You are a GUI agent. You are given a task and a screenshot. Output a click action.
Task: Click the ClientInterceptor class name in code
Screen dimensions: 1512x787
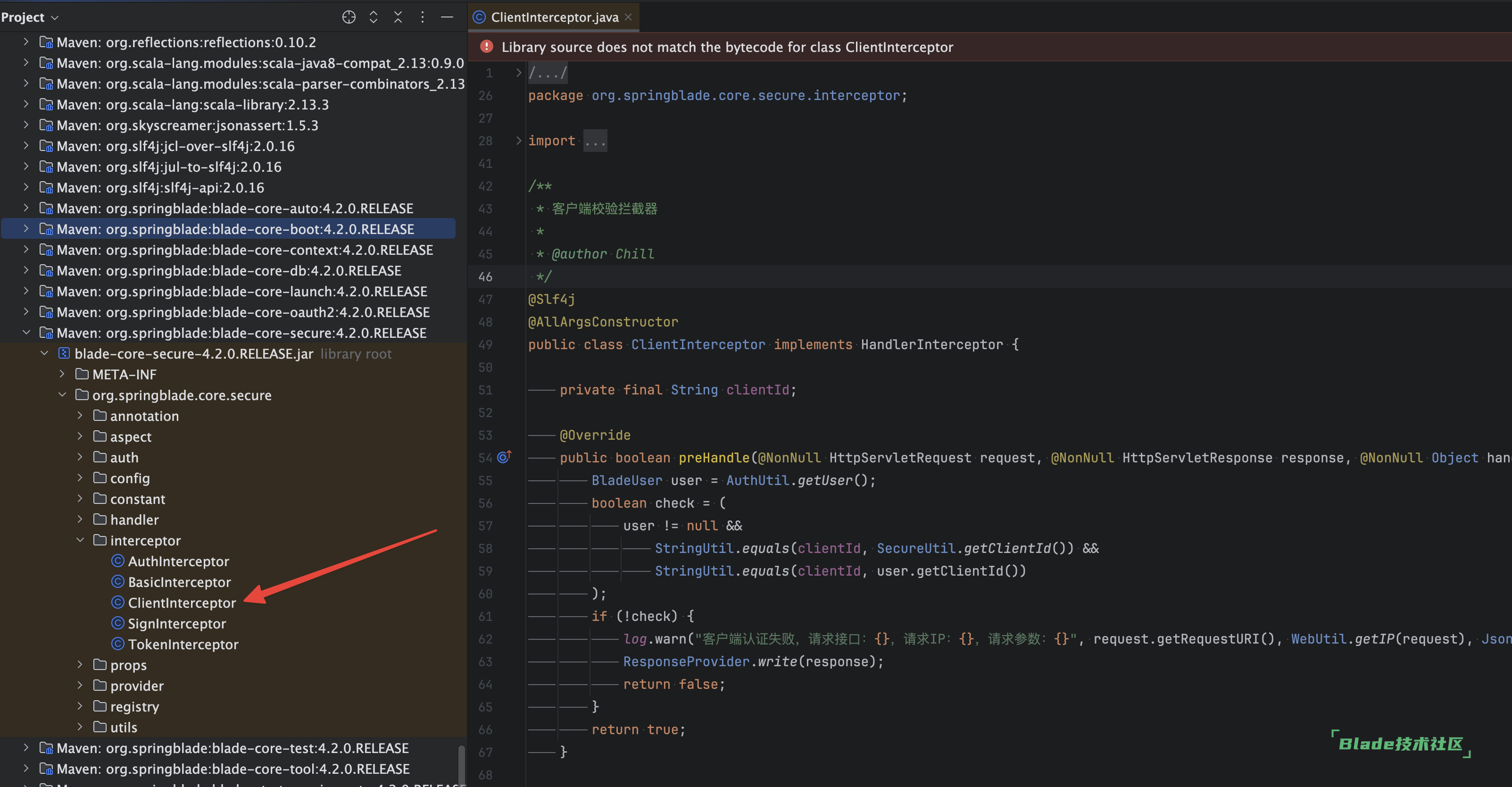point(698,344)
